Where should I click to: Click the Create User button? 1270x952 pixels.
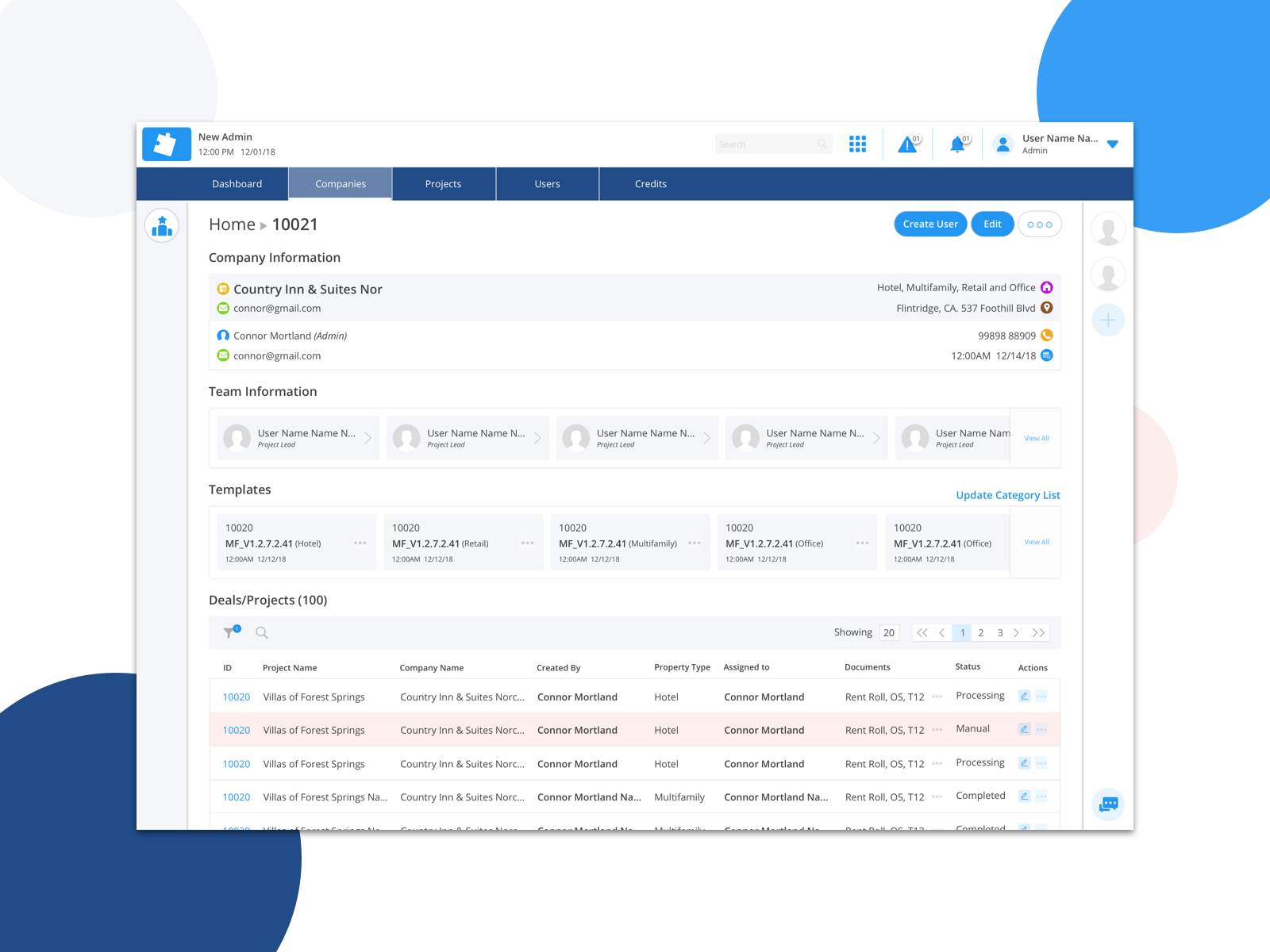(930, 225)
